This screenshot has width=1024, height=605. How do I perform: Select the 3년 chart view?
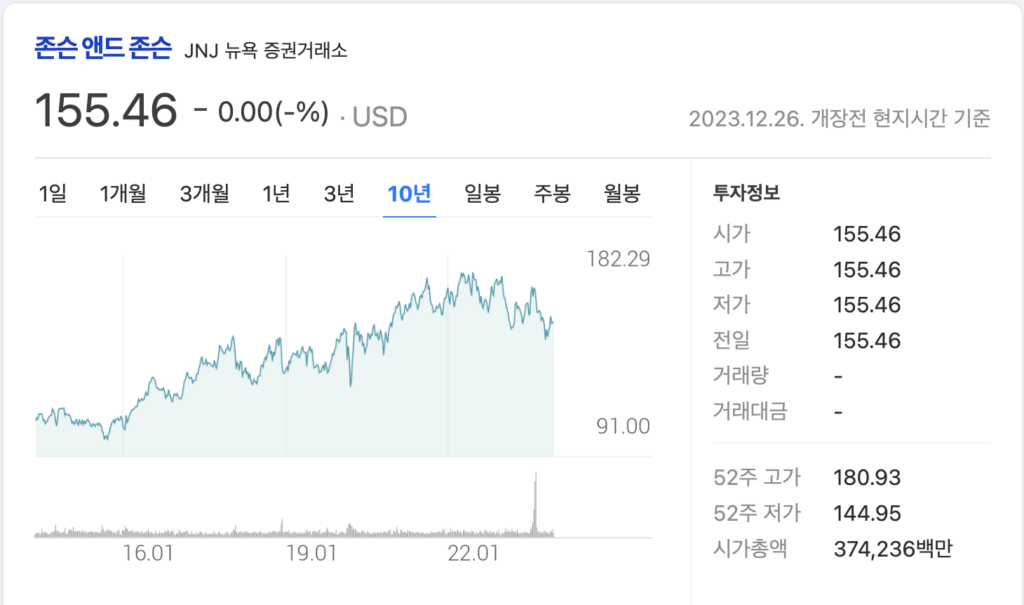339,196
